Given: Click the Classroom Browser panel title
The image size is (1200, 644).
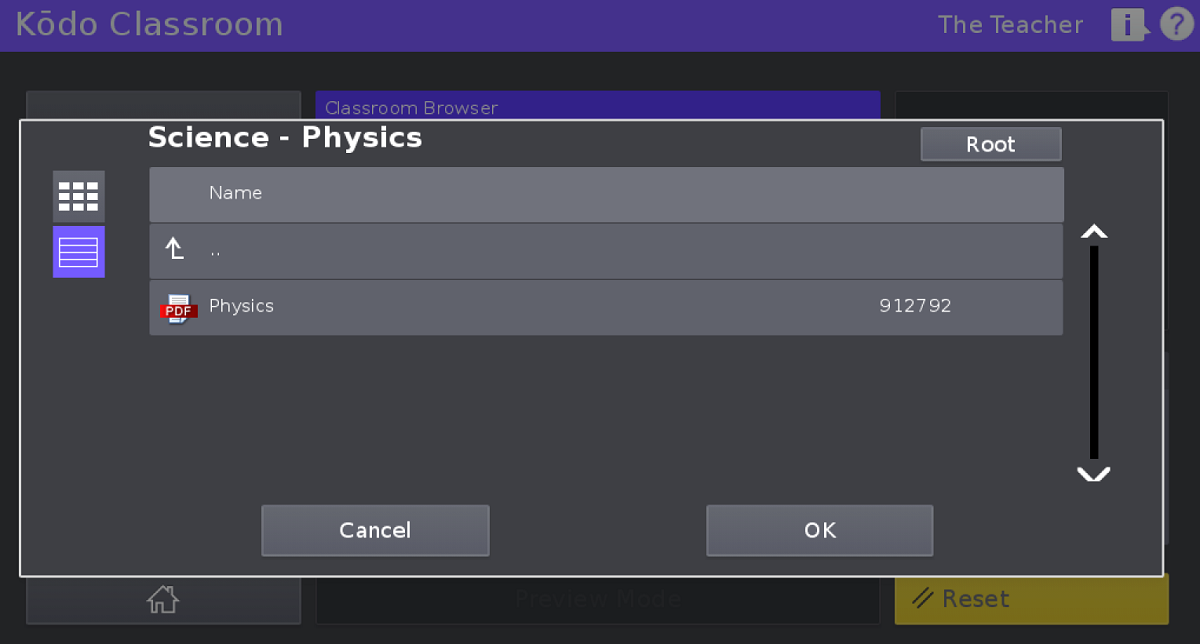Looking at the screenshot, I should point(411,107).
